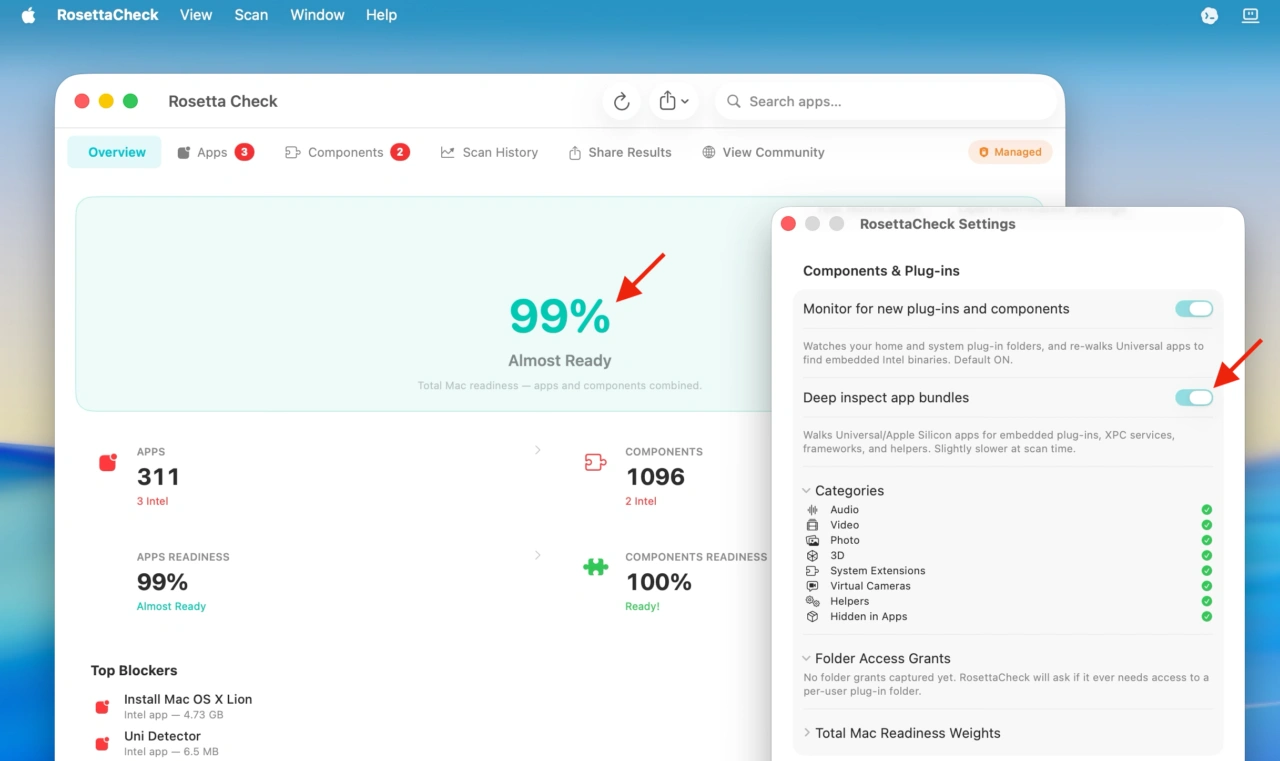
Task: Select the "Uni Detector" blocker name
Action: click(x=162, y=736)
